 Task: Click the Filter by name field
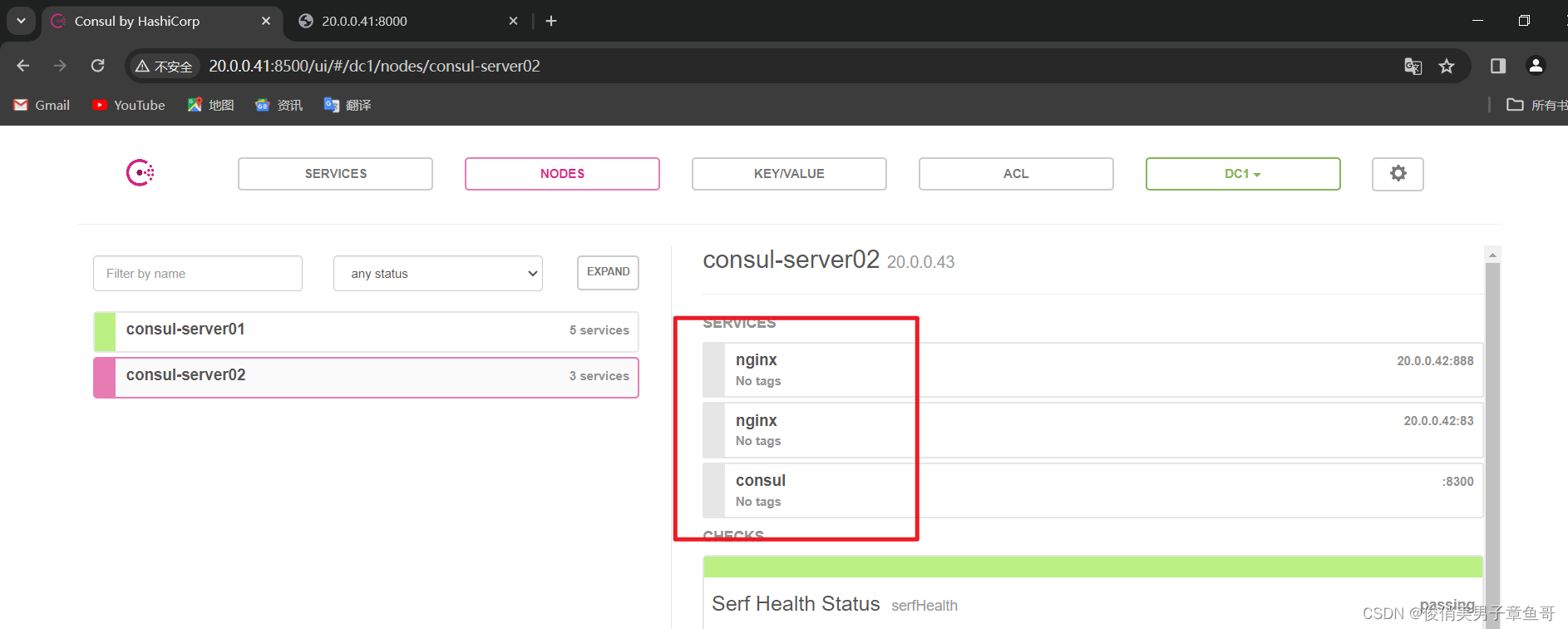click(x=198, y=274)
